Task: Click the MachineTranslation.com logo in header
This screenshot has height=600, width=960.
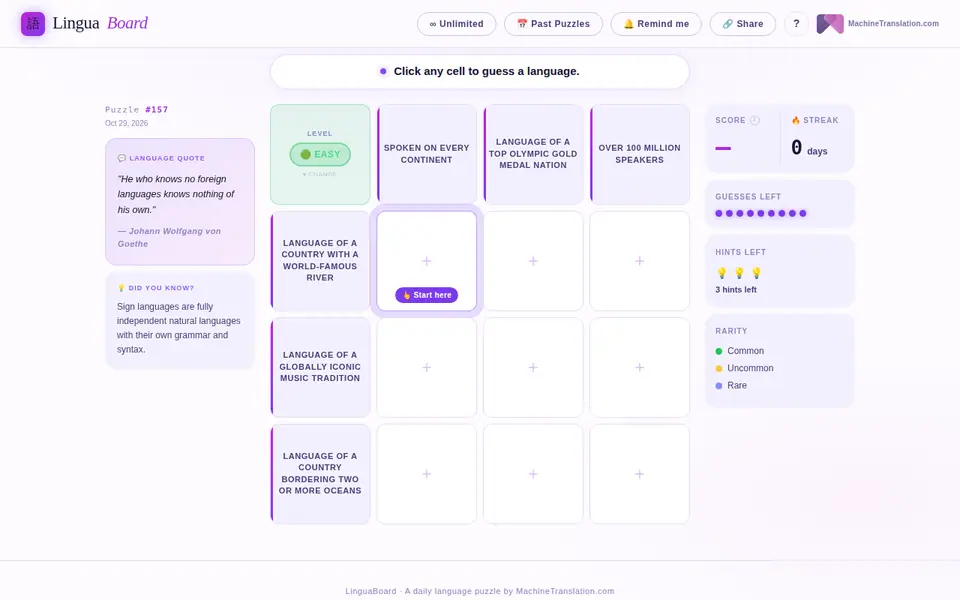Action: click(x=830, y=24)
